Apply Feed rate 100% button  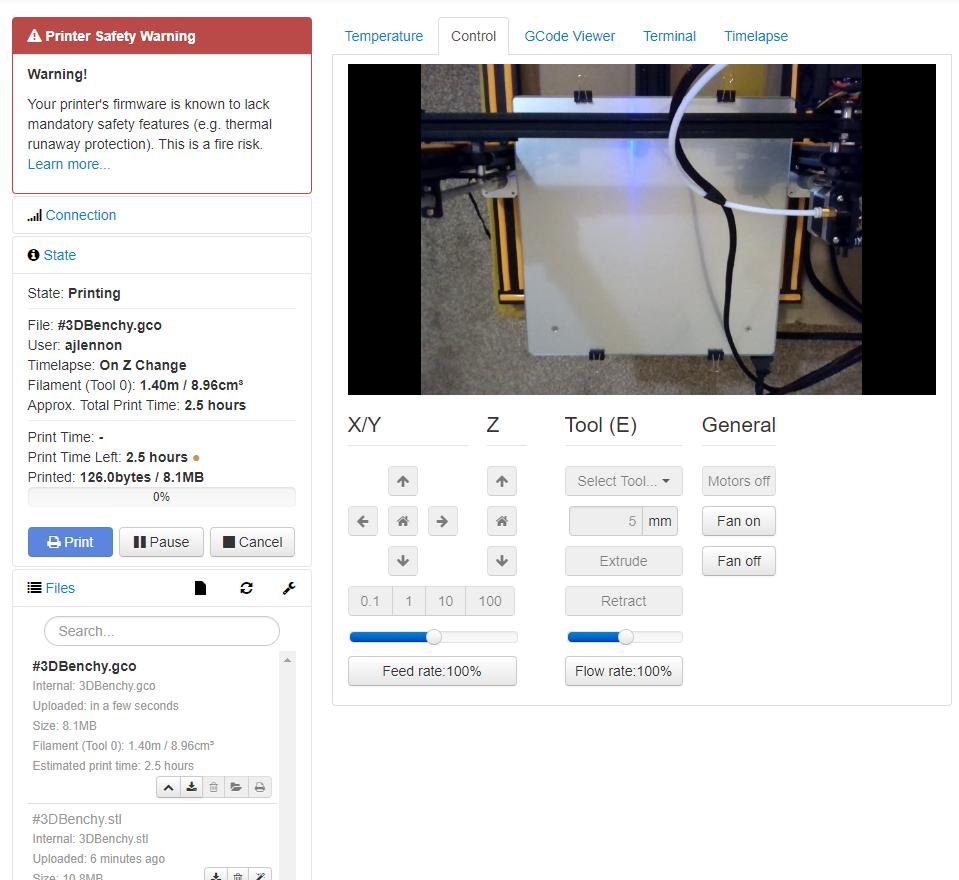pos(432,671)
